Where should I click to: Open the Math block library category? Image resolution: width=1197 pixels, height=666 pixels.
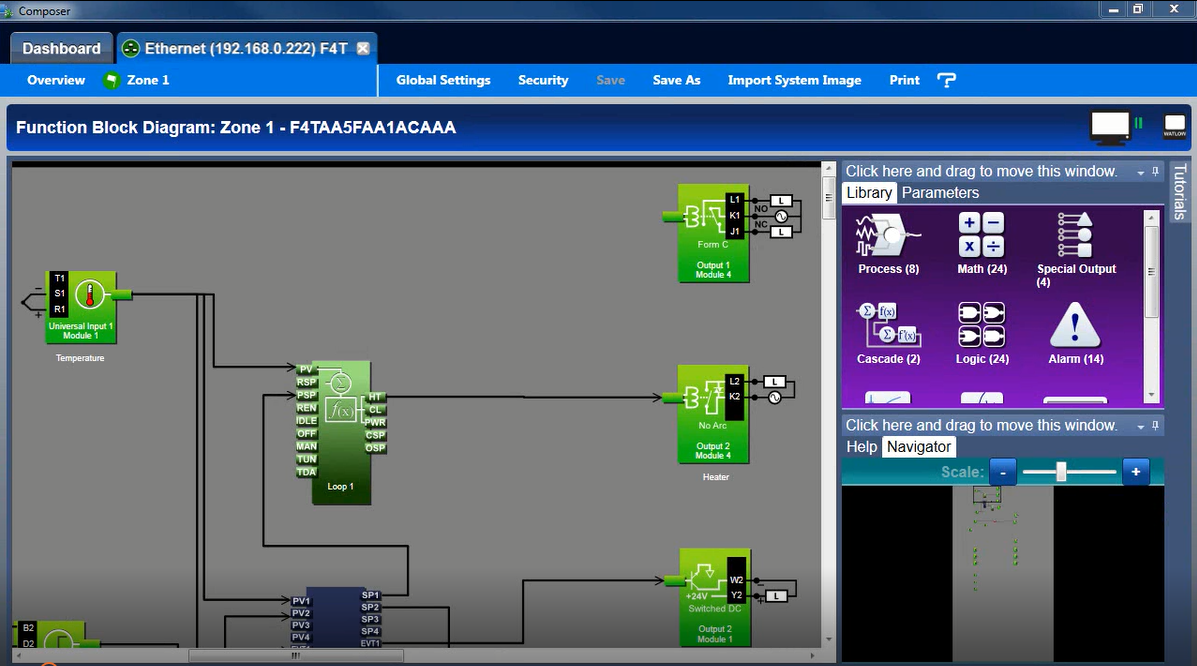coord(981,244)
